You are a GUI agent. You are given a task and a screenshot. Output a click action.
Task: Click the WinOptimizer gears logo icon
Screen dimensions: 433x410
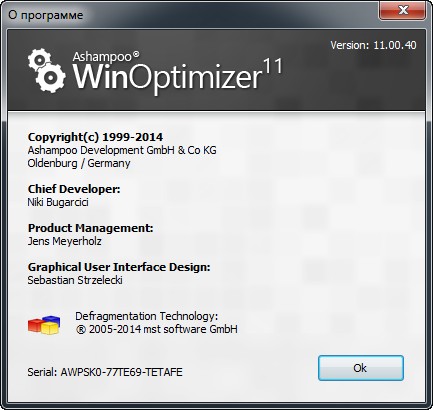click(47, 71)
